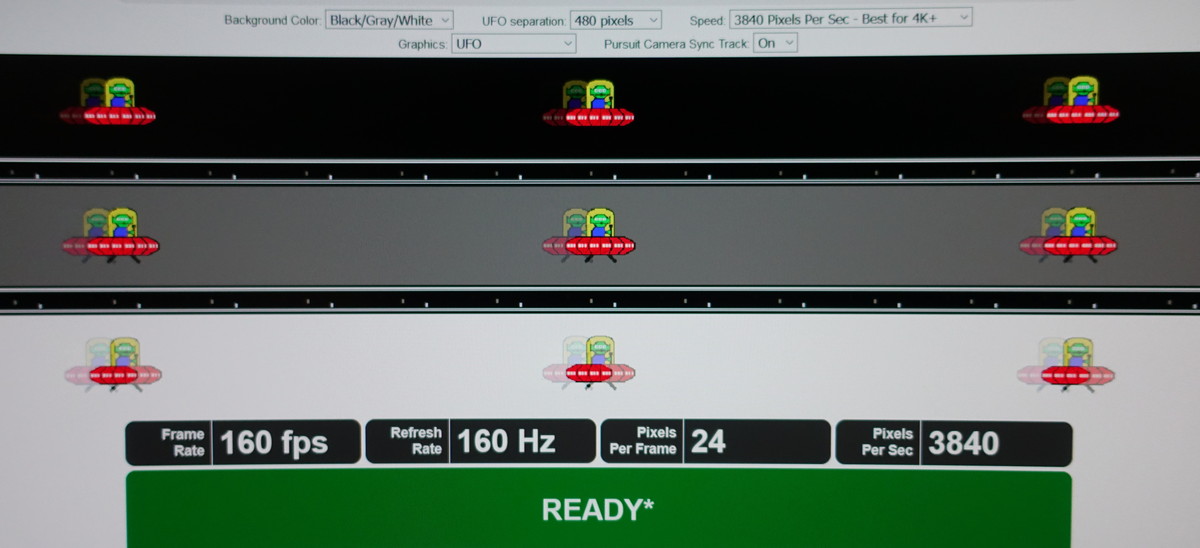Click the right UFO on white background
This screenshot has height=548, width=1200.
(x=1066, y=363)
